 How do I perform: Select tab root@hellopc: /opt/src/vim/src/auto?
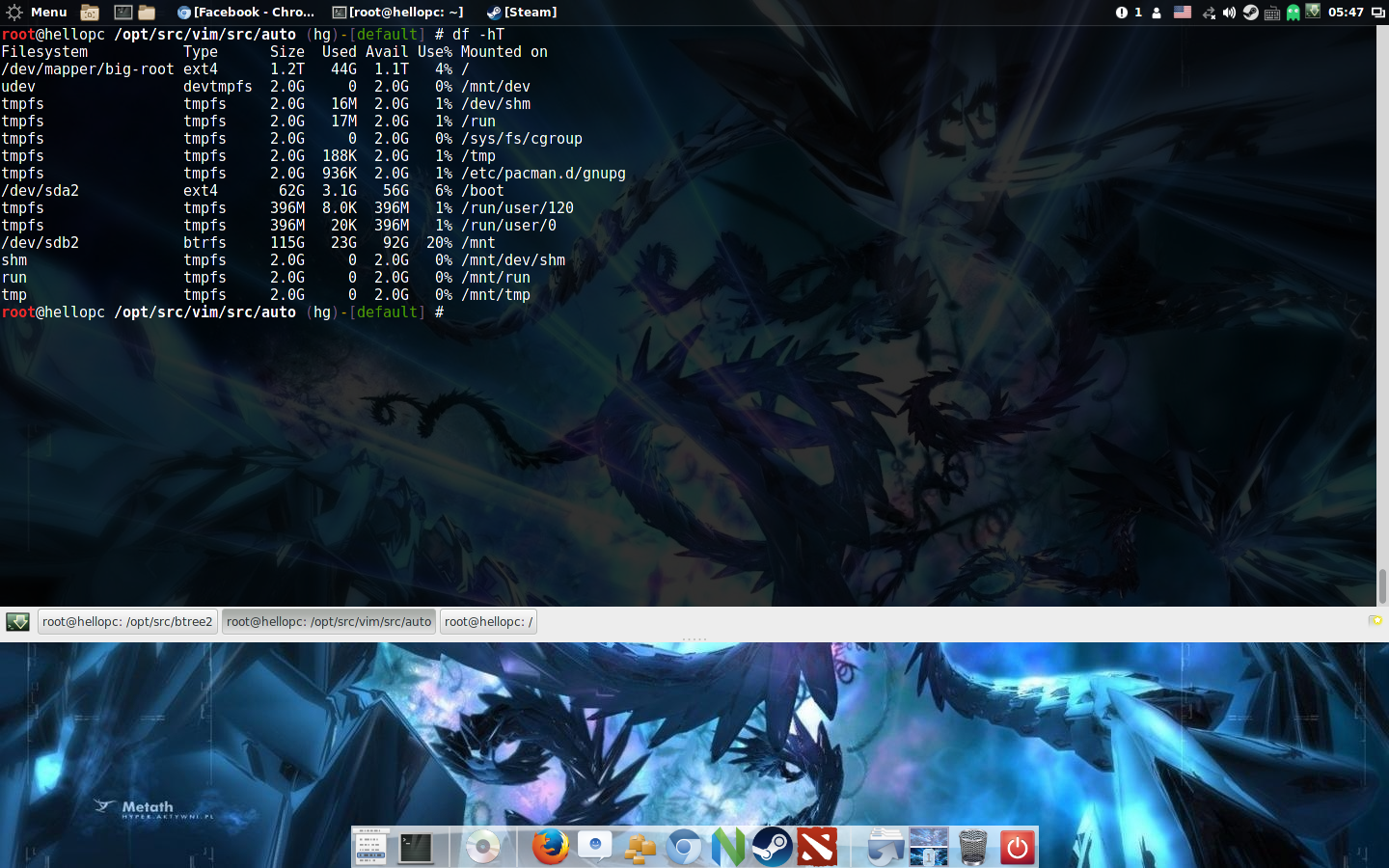[329, 622]
